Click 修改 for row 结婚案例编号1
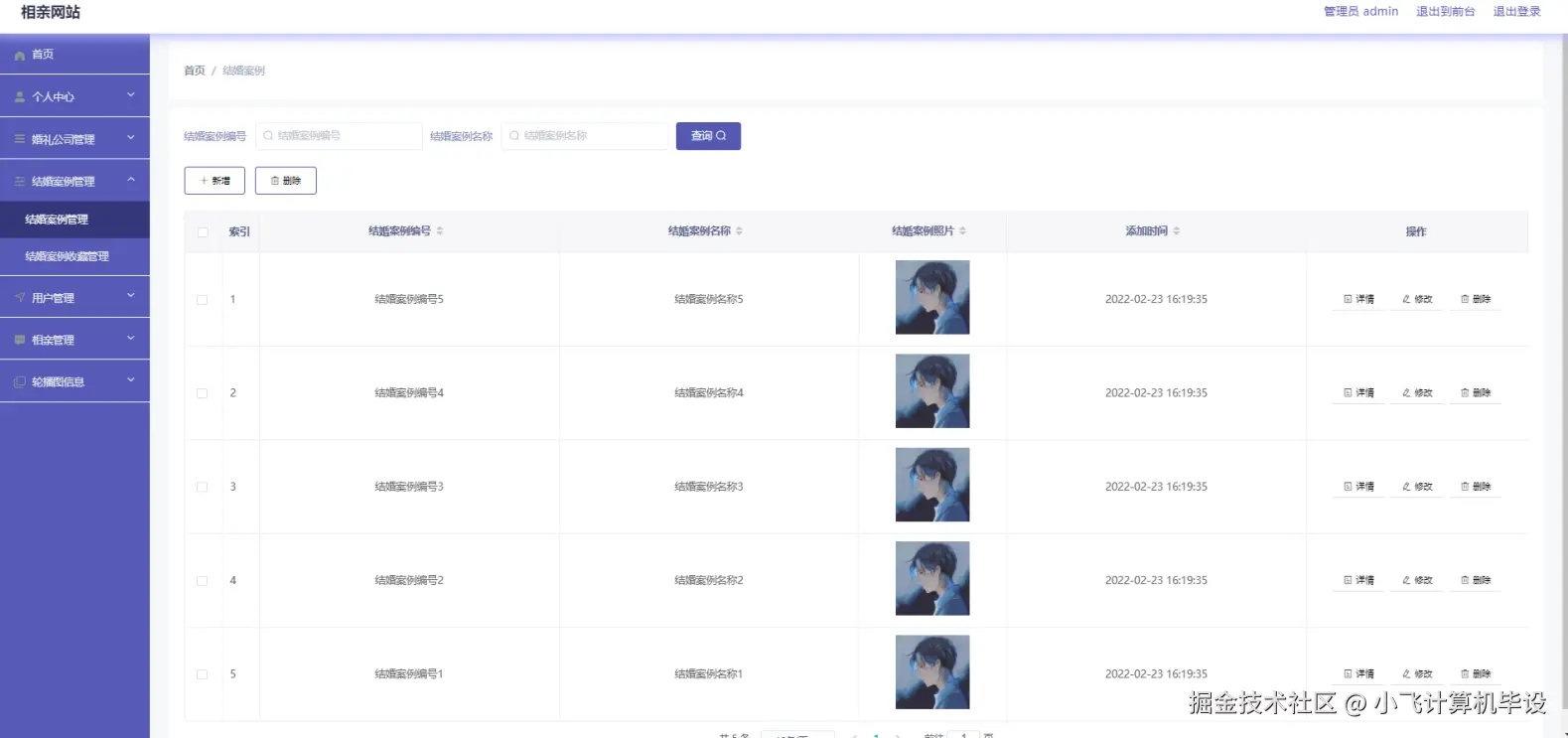This screenshot has width=1568, height=738. click(1417, 673)
